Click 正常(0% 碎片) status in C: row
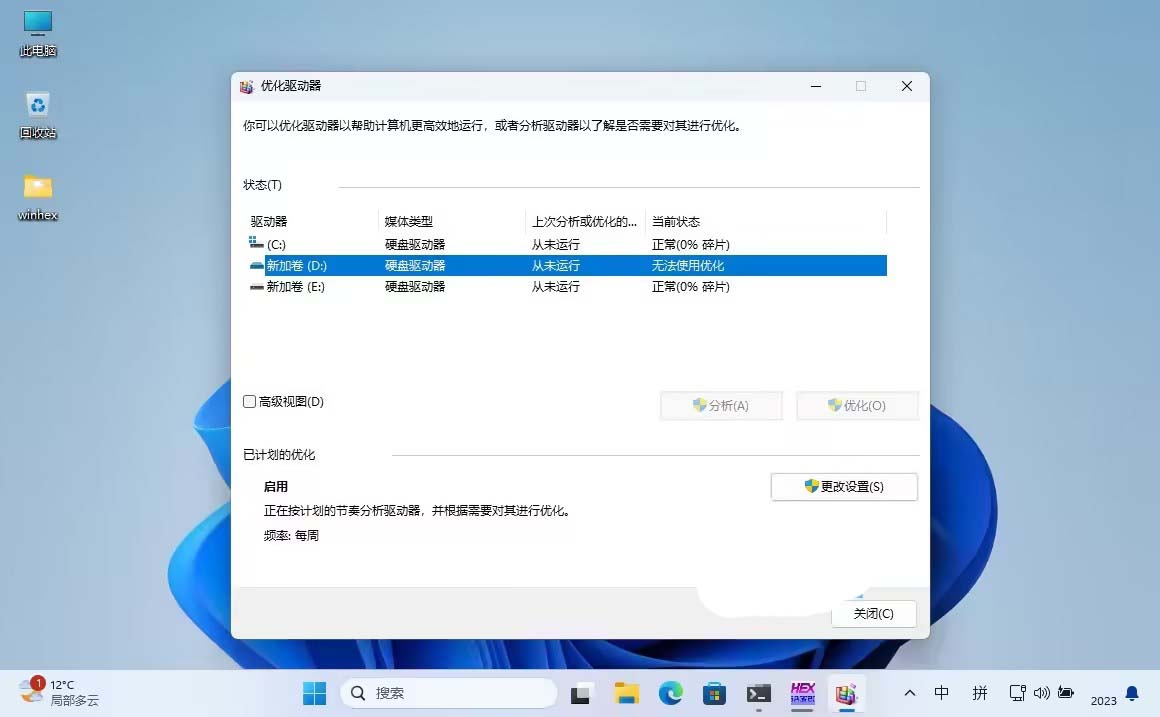This screenshot has height=717, width=1160. point(690,244)
